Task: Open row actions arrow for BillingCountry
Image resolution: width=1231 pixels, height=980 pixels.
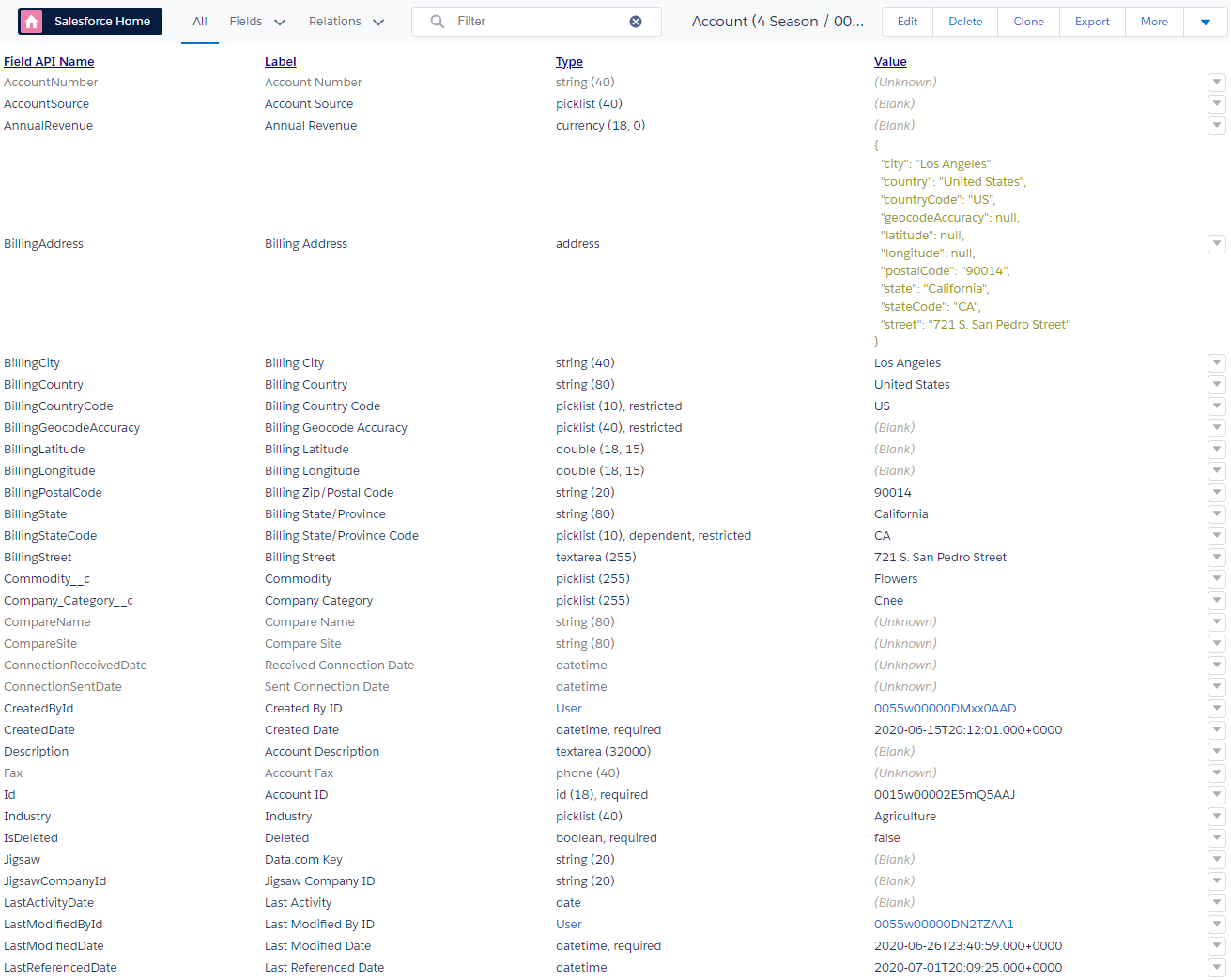Action: tap(1217, 385)
